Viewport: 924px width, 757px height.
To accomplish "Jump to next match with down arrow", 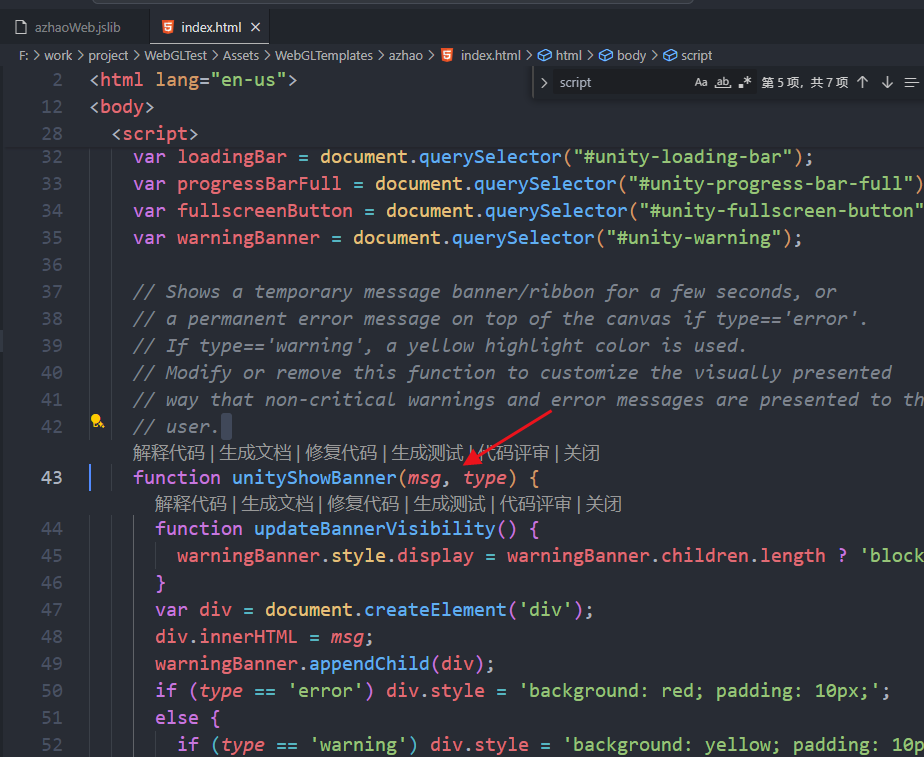I will tap(887, 82).
